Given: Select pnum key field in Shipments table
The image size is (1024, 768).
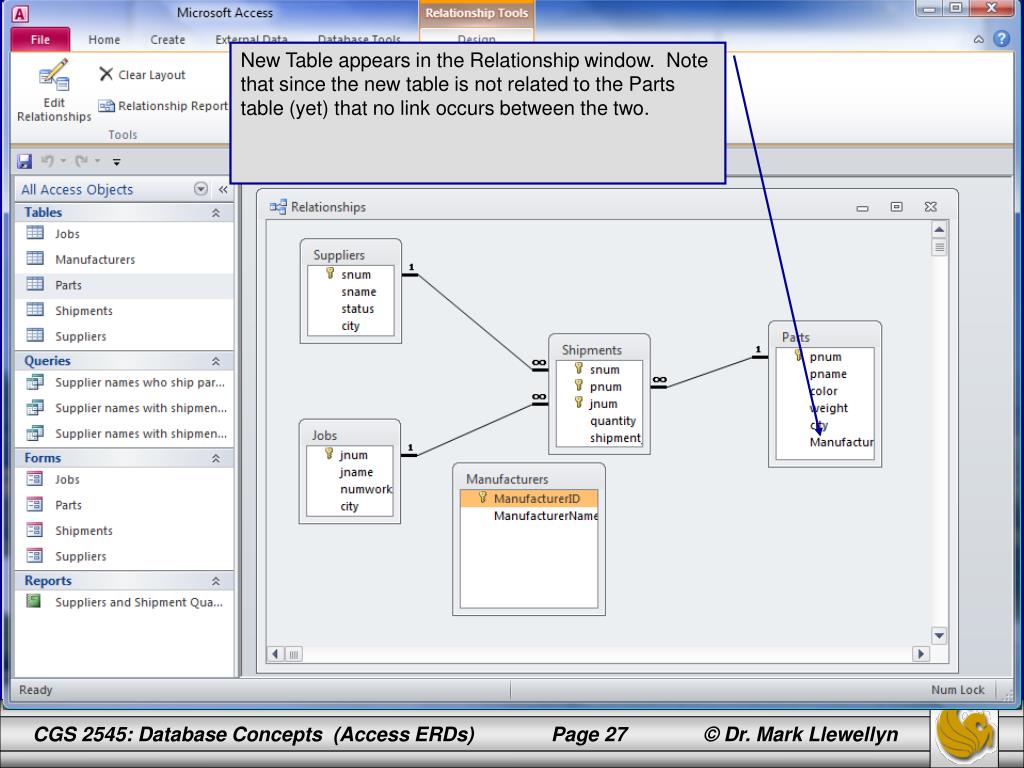Looking at the screenshot, I should [600, 387].
